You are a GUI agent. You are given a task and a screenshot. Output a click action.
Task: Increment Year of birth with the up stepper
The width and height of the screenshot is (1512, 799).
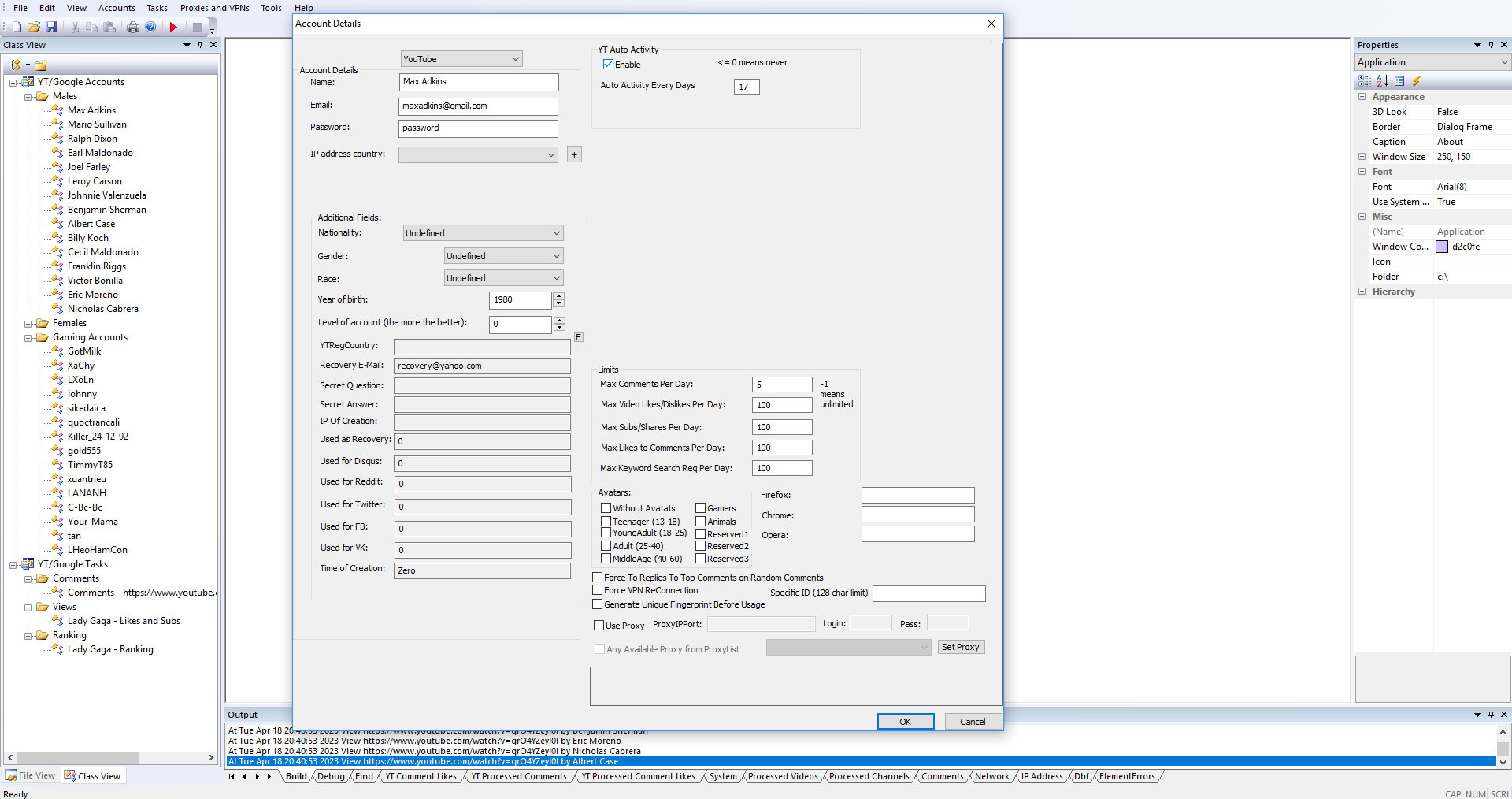[558, 296]
